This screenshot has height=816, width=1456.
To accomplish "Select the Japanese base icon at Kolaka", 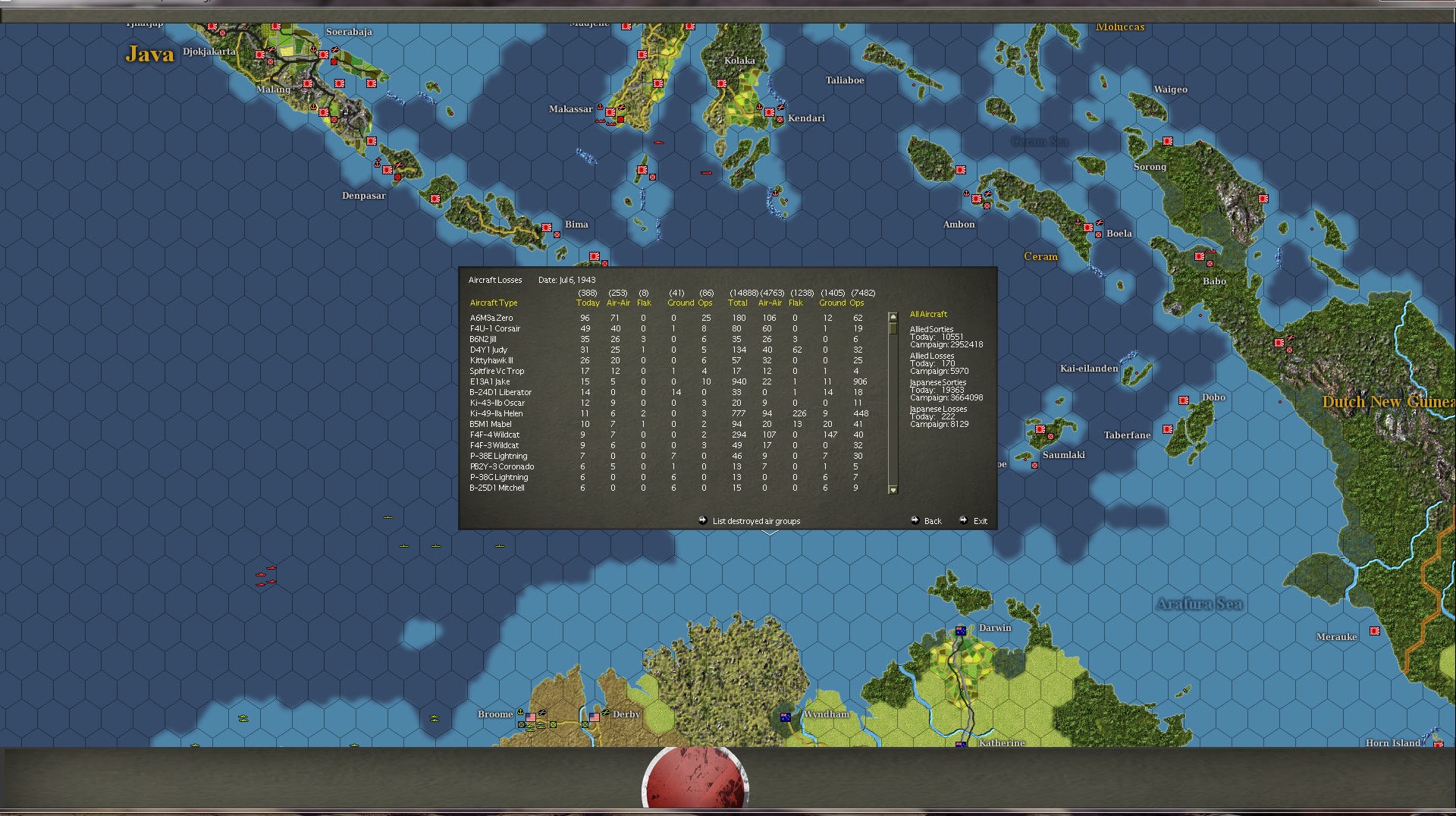I will (x=722, y=83).
